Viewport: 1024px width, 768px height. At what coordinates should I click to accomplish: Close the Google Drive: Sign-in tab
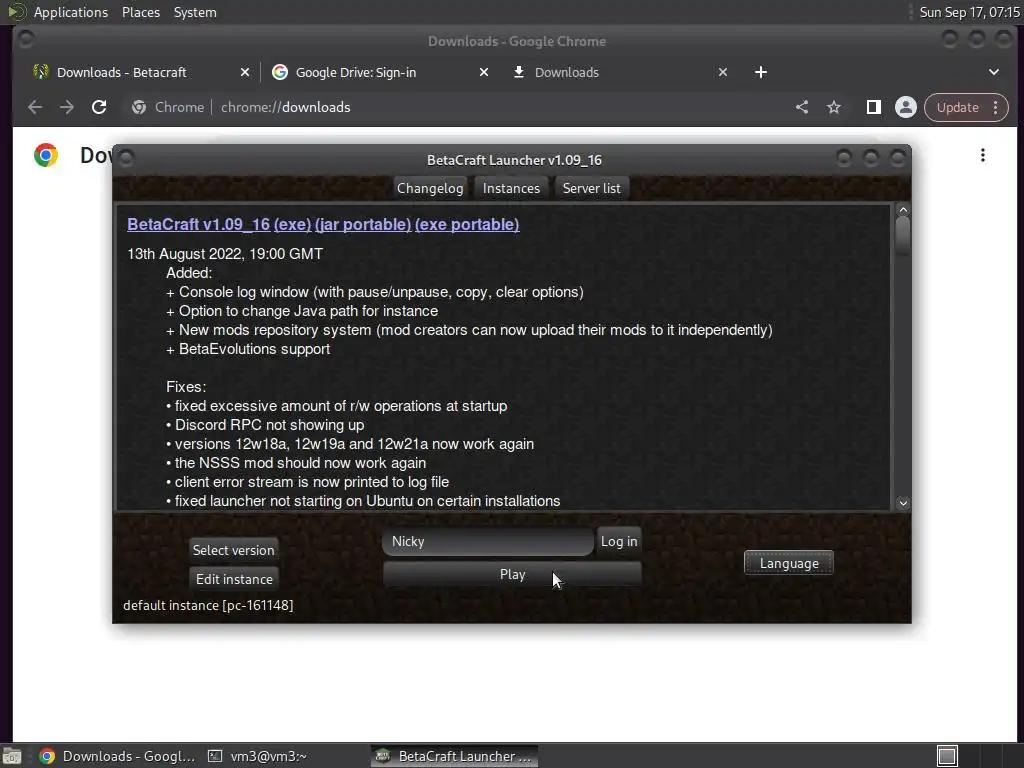point(484,72)
